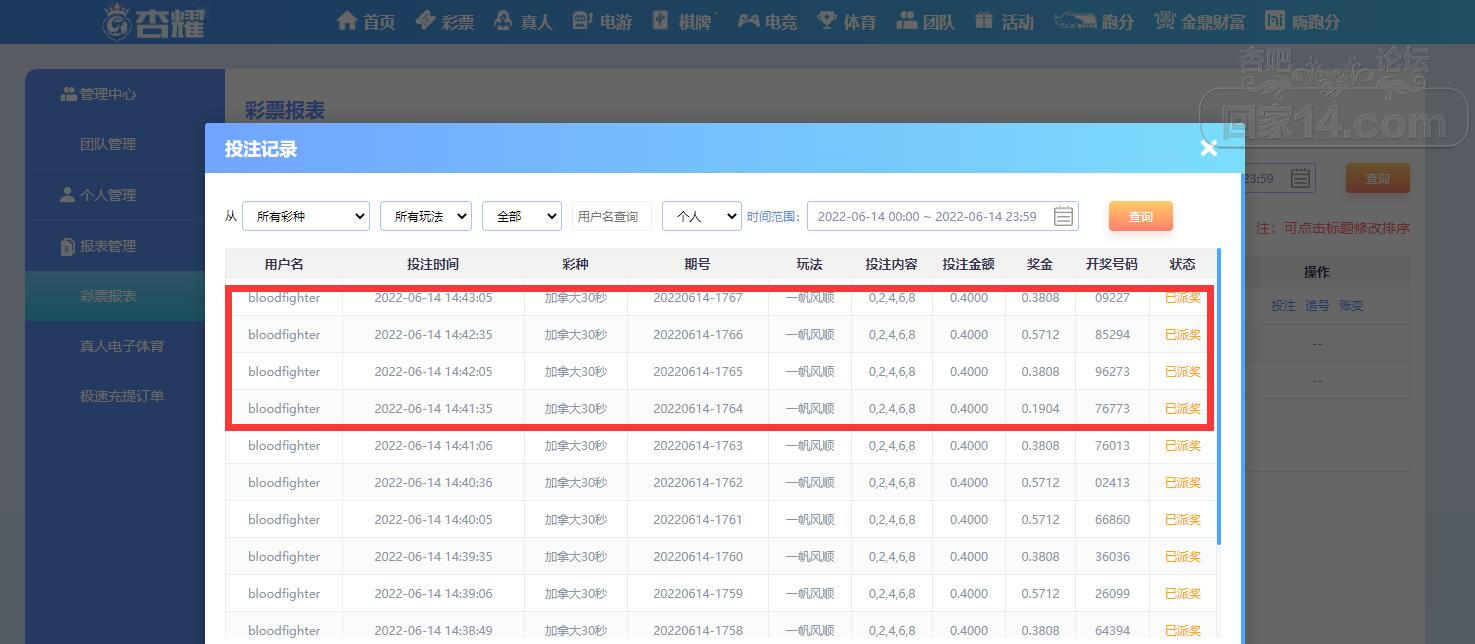The width and height of the screenshot is (1475, 644).
Task: Open the 嗨跑分 hi icon
Action: click(x=1275, y=20)
